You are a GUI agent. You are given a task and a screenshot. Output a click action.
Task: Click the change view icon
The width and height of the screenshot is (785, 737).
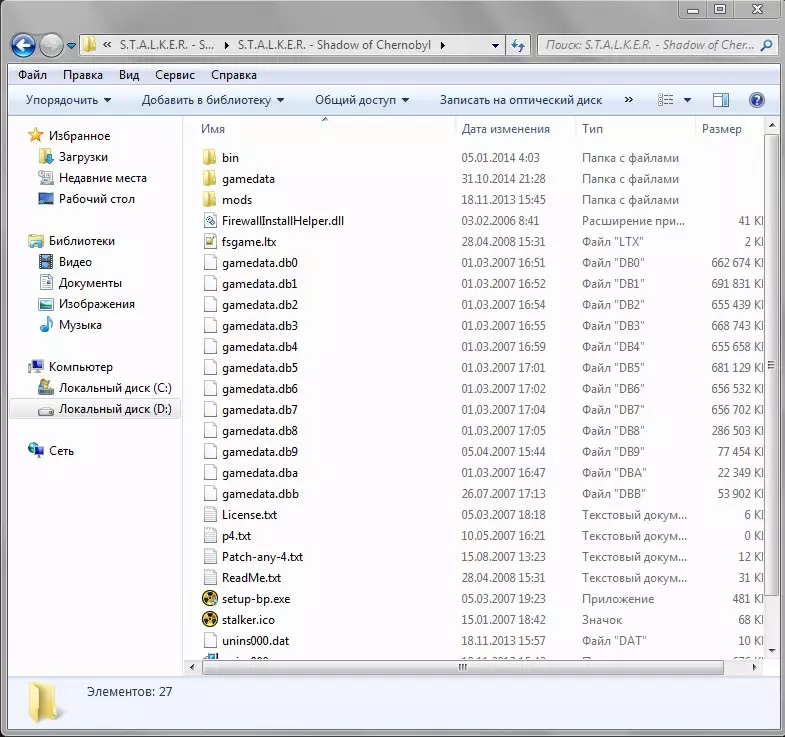pyautogui.click(x=665, y=100)
